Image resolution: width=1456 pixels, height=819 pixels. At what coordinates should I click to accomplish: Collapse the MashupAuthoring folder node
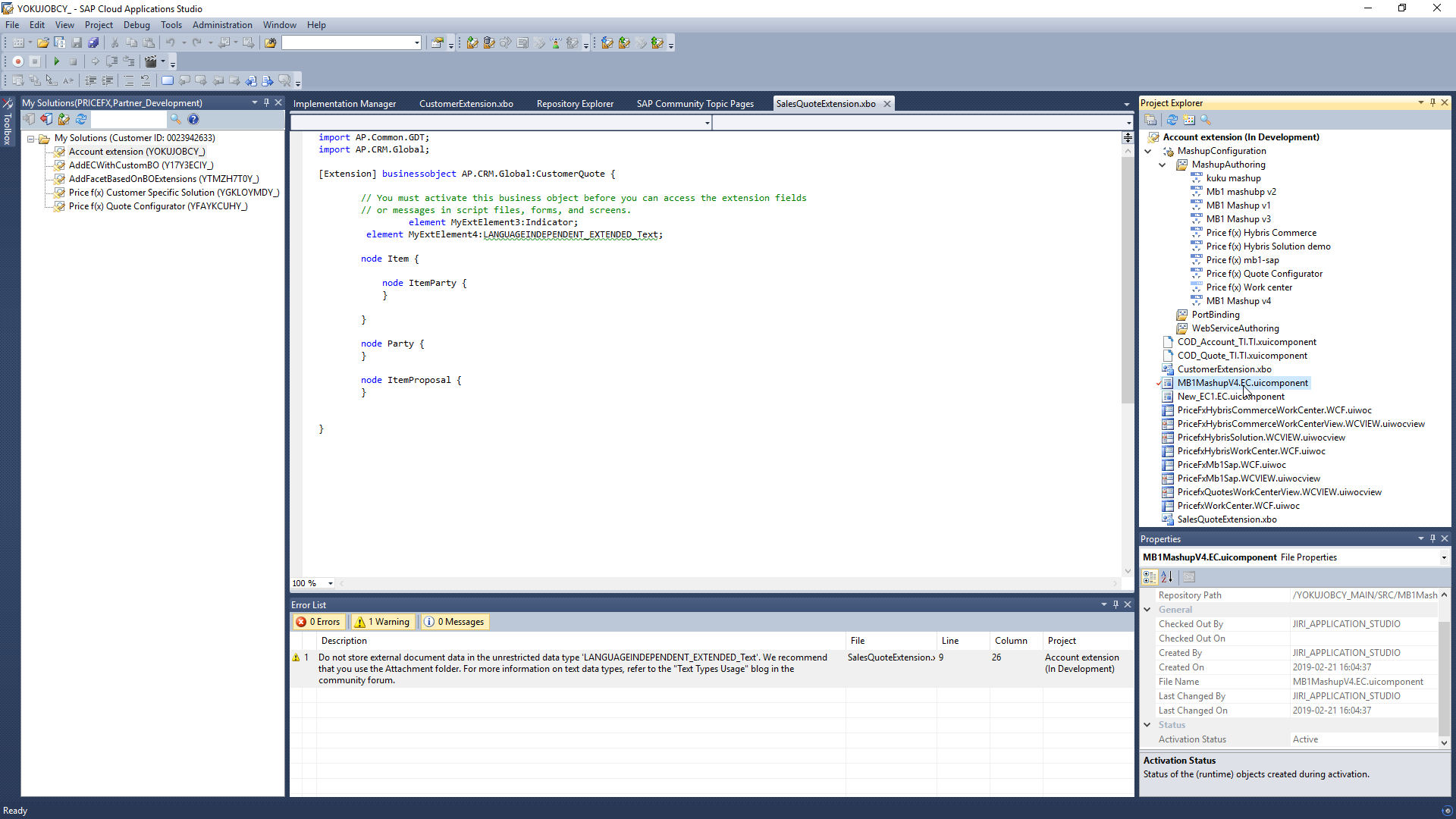(1162, 165)
